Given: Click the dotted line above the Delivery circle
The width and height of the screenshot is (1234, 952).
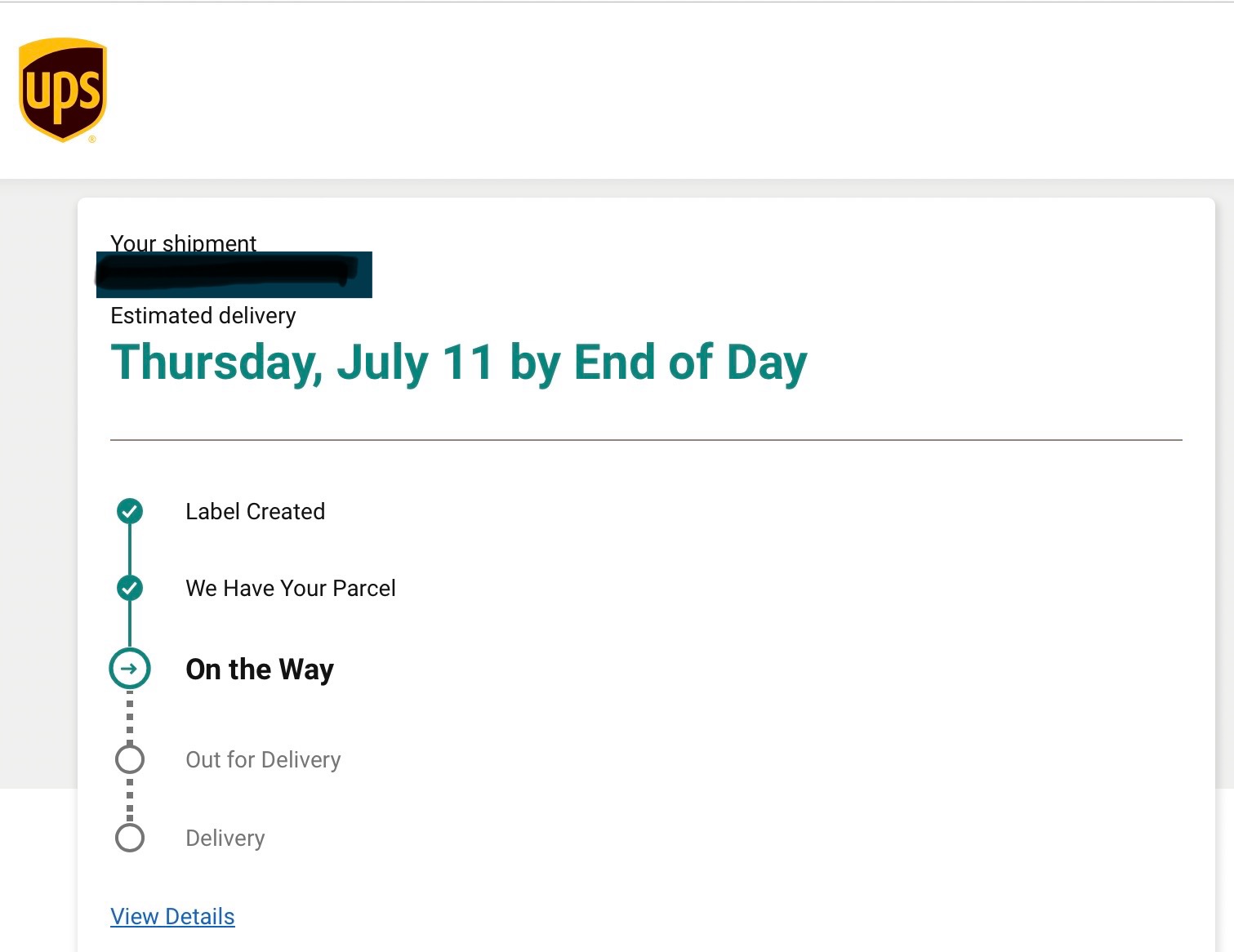Looking at the screenshot, I should (x=130, y=800).
